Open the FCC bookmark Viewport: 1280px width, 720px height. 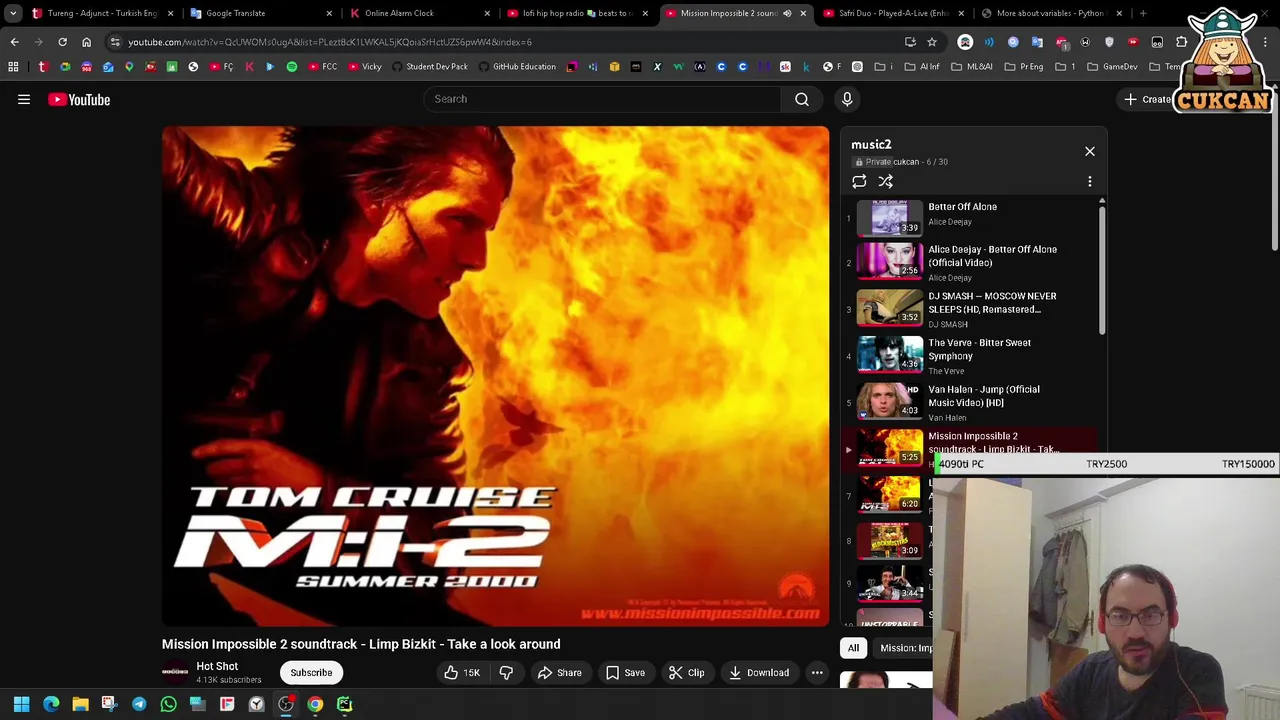323,67
